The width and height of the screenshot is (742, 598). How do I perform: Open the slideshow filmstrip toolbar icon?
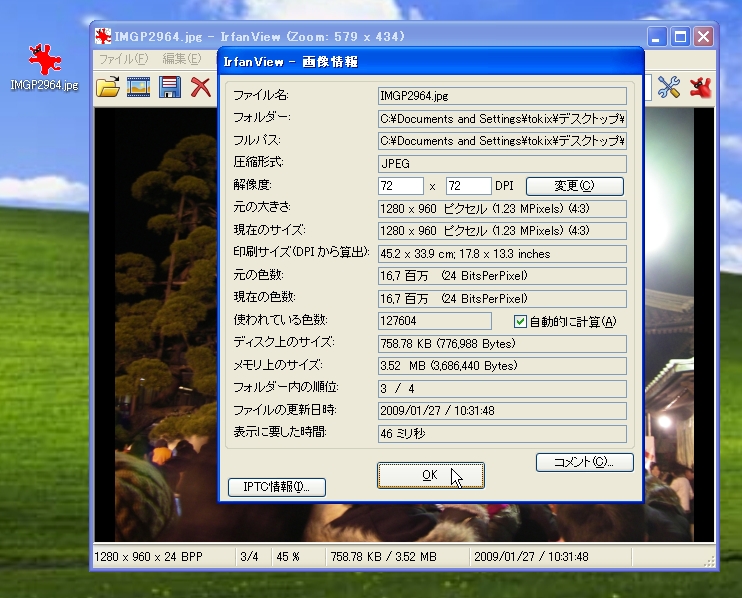coord(139,87)
